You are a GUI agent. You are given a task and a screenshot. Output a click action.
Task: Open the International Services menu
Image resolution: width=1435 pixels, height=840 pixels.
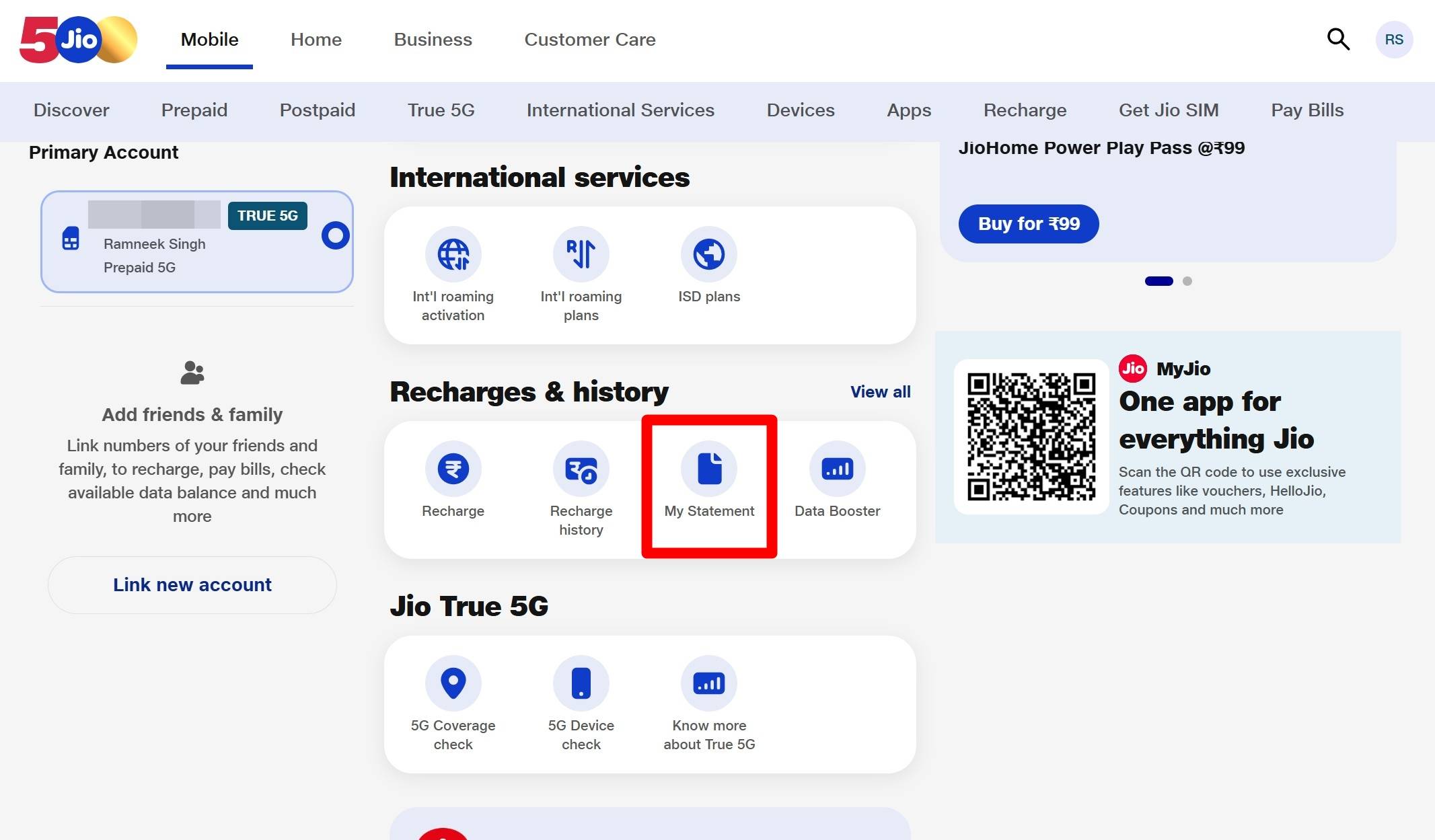620,110
